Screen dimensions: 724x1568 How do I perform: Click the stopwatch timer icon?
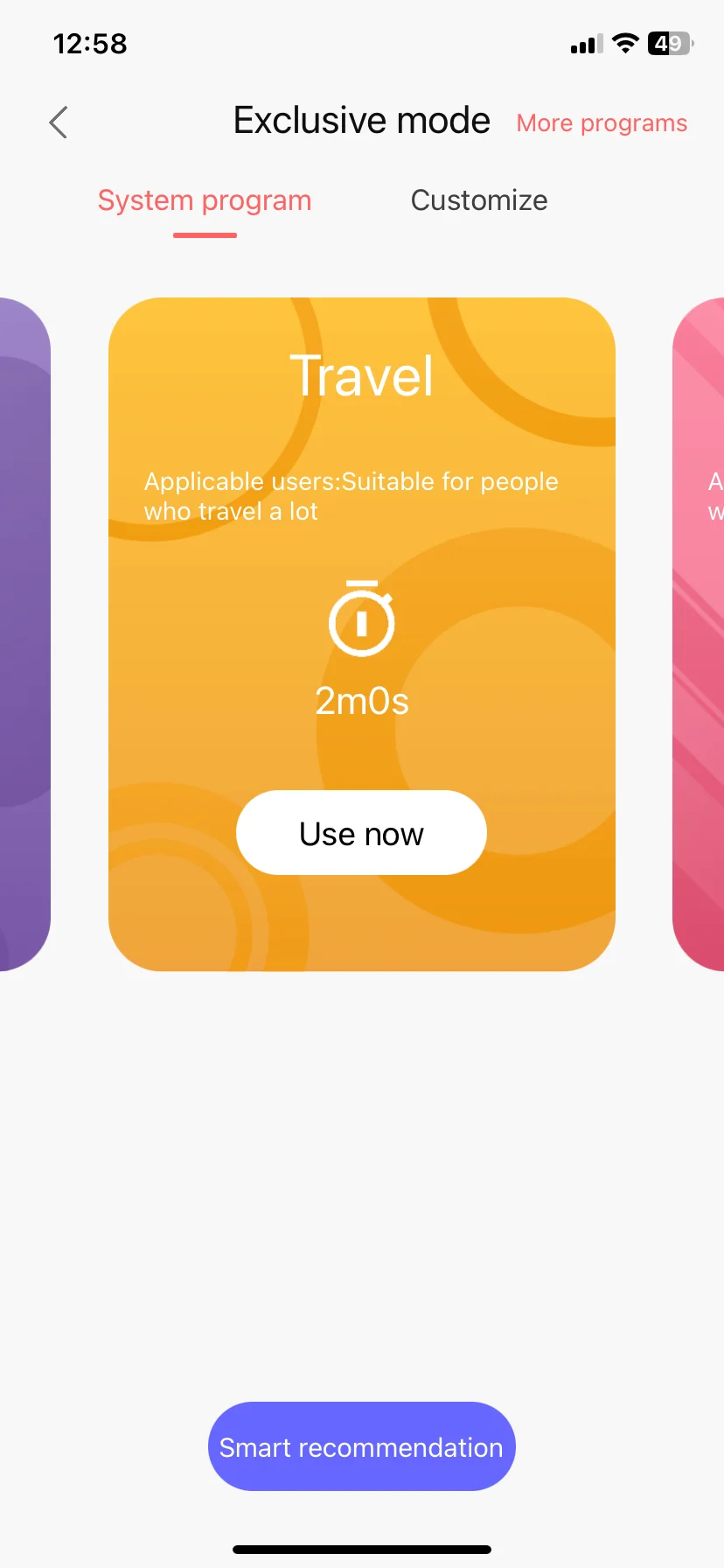(361, 618)
